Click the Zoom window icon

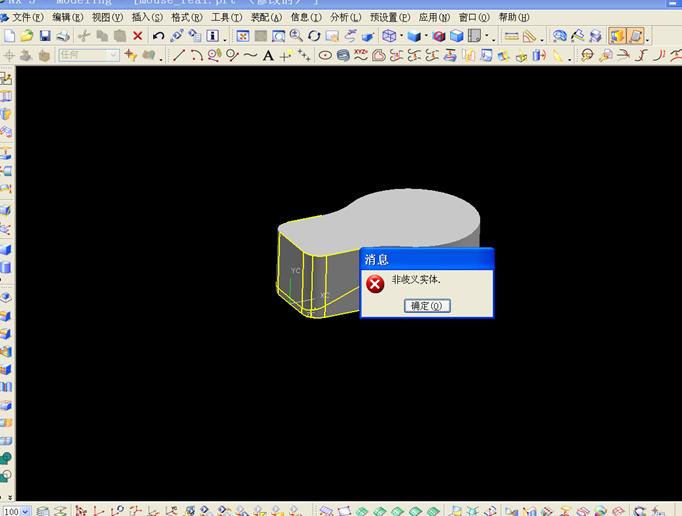pyautogui.click(x=278, y=36)
